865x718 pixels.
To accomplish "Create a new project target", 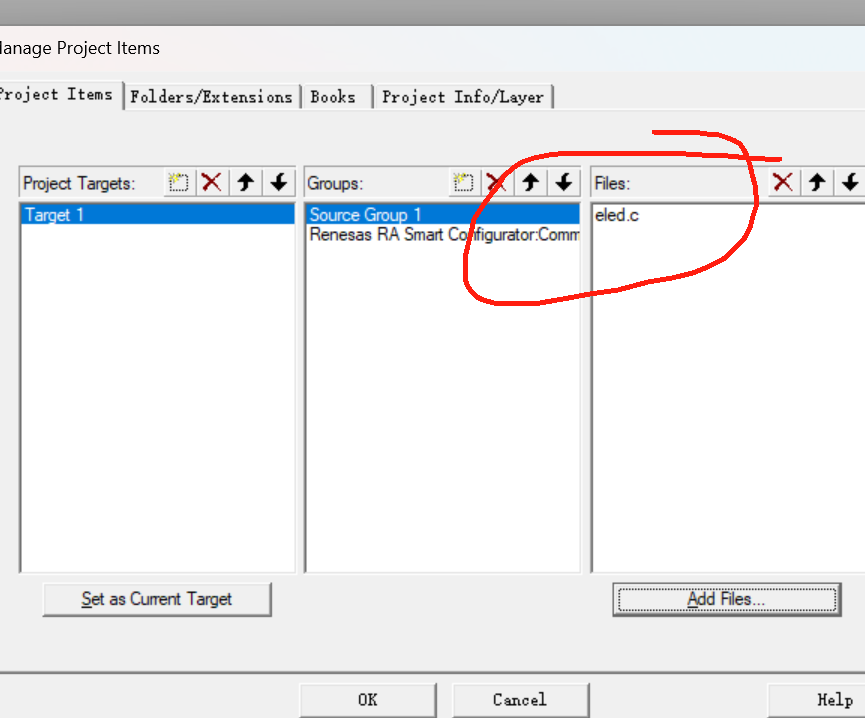I will 179,182.
